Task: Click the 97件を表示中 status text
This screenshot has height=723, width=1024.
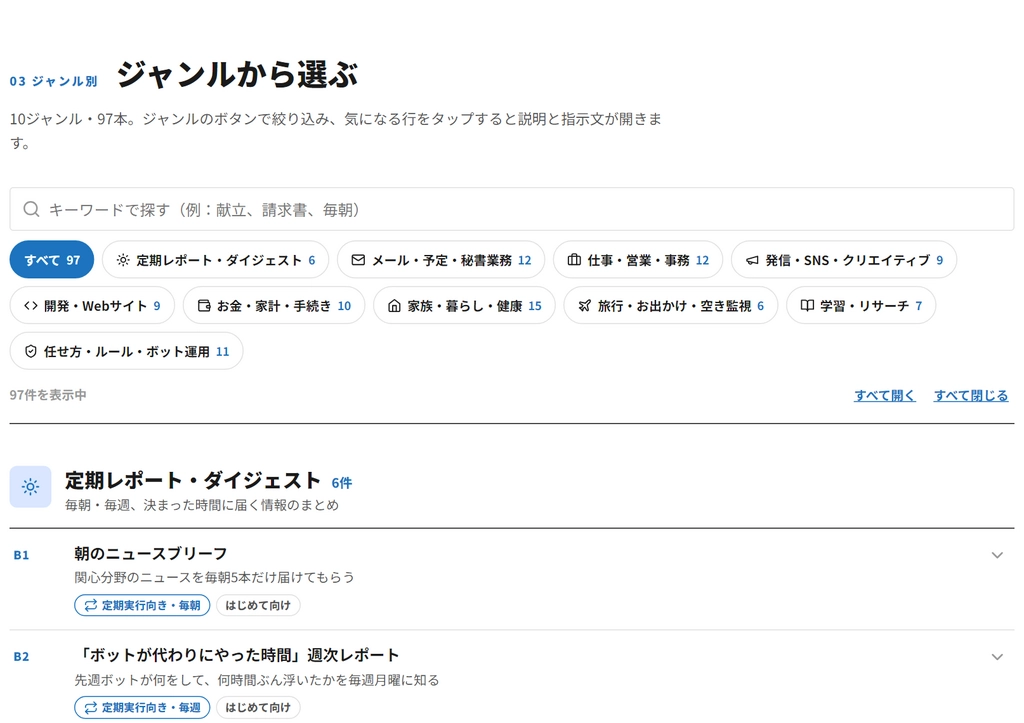Action: click(x=48, y=395)
